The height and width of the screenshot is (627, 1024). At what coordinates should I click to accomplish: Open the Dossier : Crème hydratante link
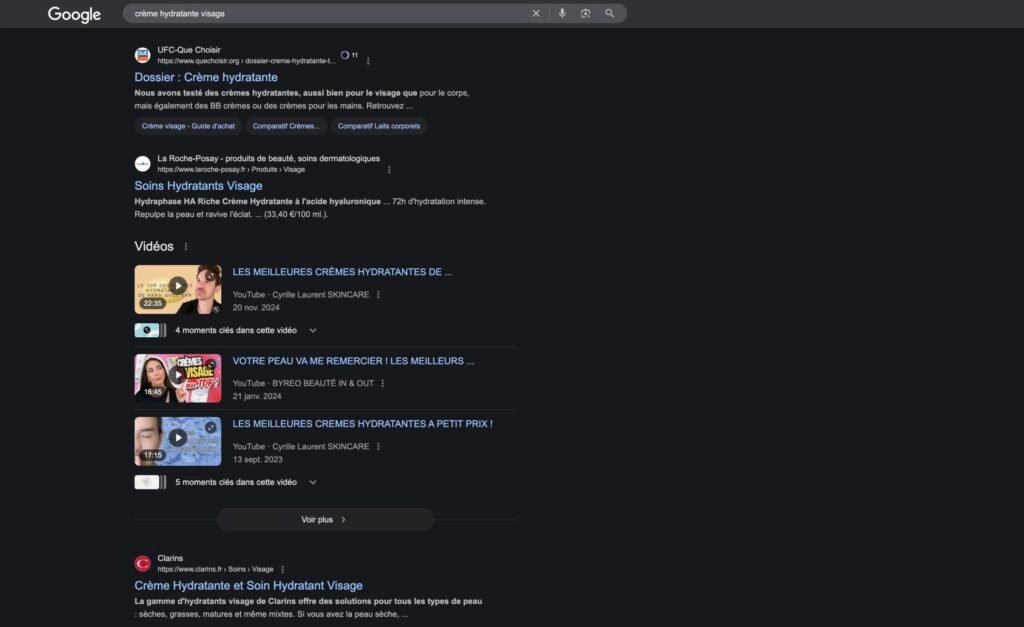pos(206,77)
